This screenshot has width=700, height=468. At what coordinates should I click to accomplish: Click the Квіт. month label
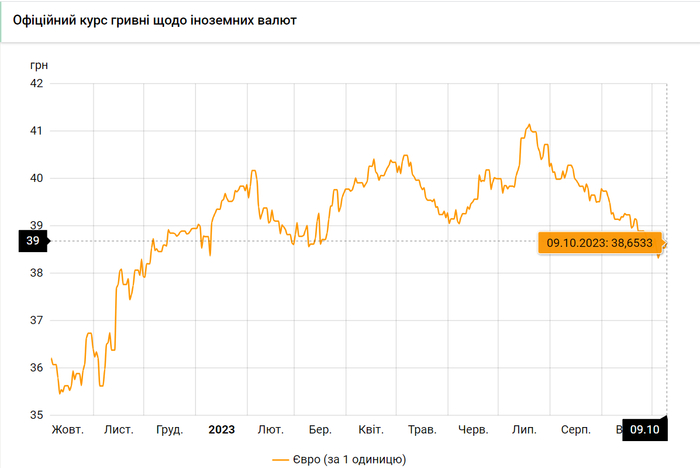click(370, 429)
